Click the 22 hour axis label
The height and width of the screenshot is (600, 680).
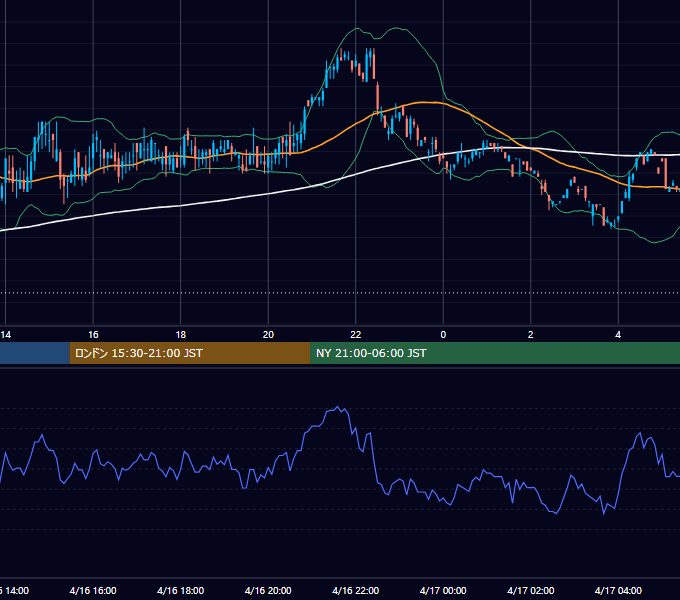point(356,335)
